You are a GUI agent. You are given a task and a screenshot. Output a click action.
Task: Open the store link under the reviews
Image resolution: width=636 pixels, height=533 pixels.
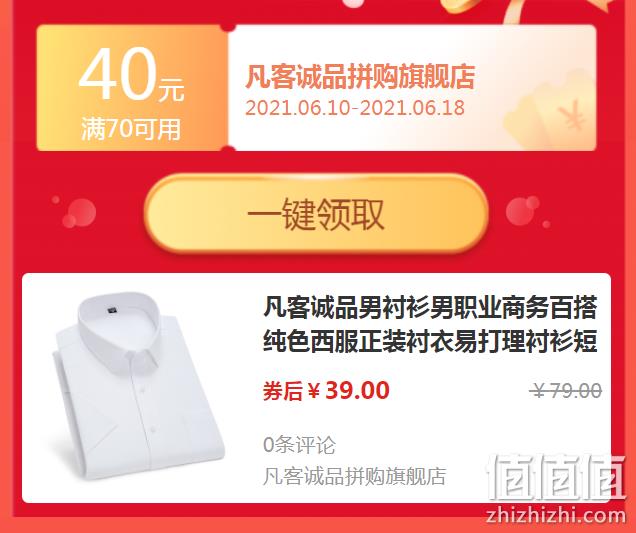point(355,476)
